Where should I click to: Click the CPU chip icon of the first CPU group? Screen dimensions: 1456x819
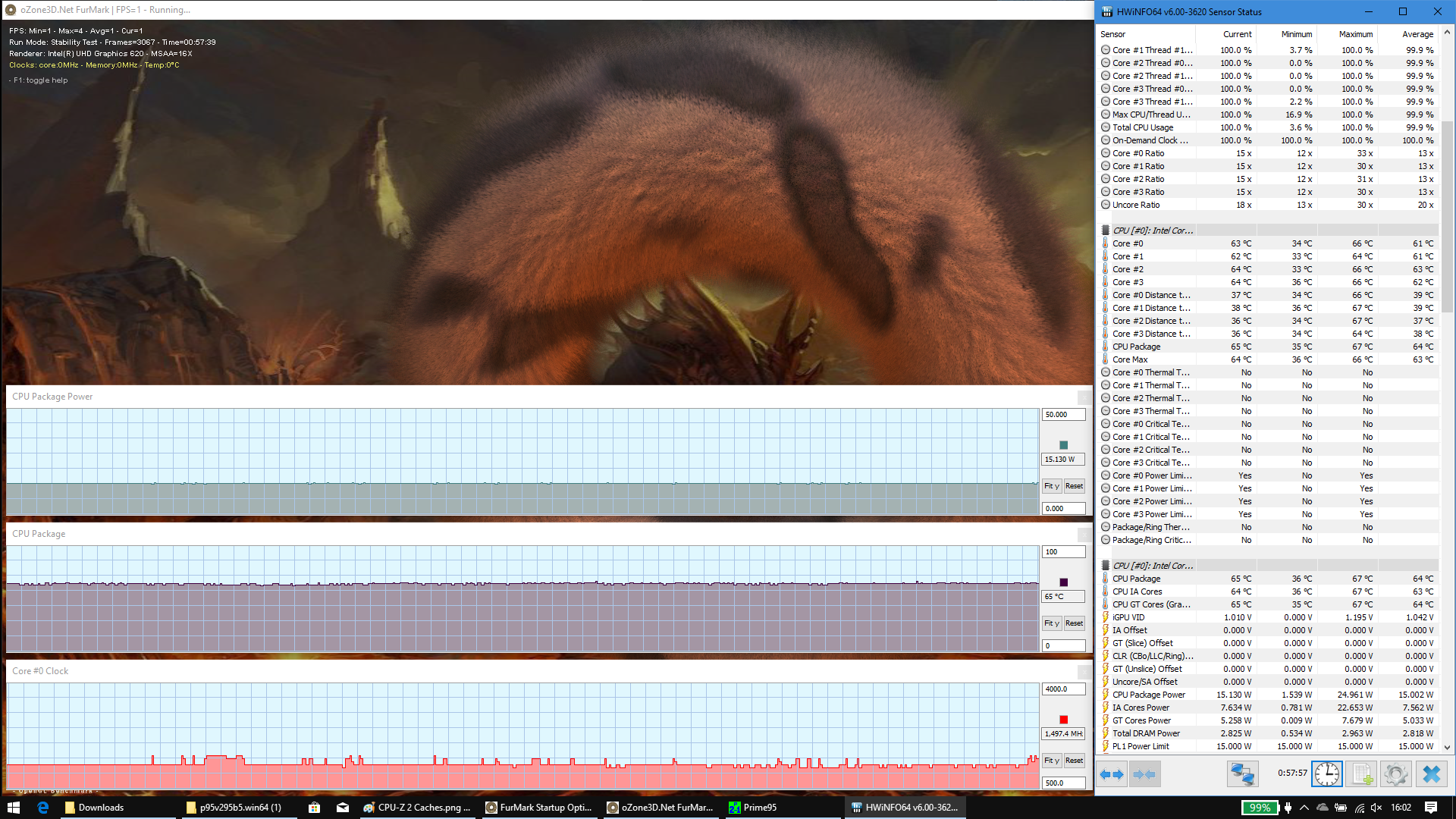coord(1106,231)
